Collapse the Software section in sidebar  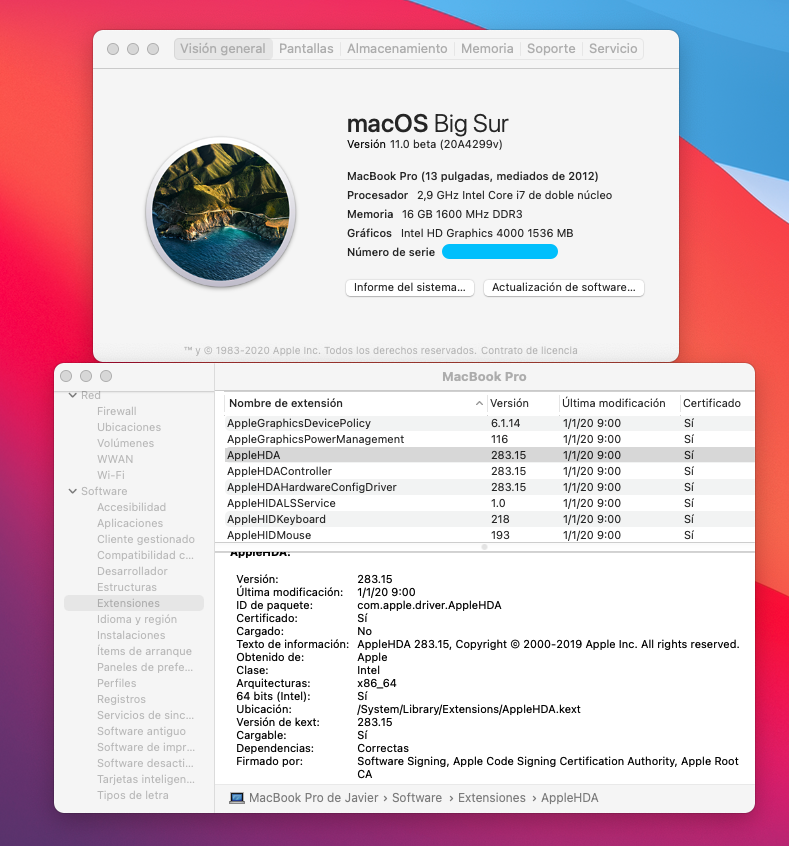tap(73, 491)
